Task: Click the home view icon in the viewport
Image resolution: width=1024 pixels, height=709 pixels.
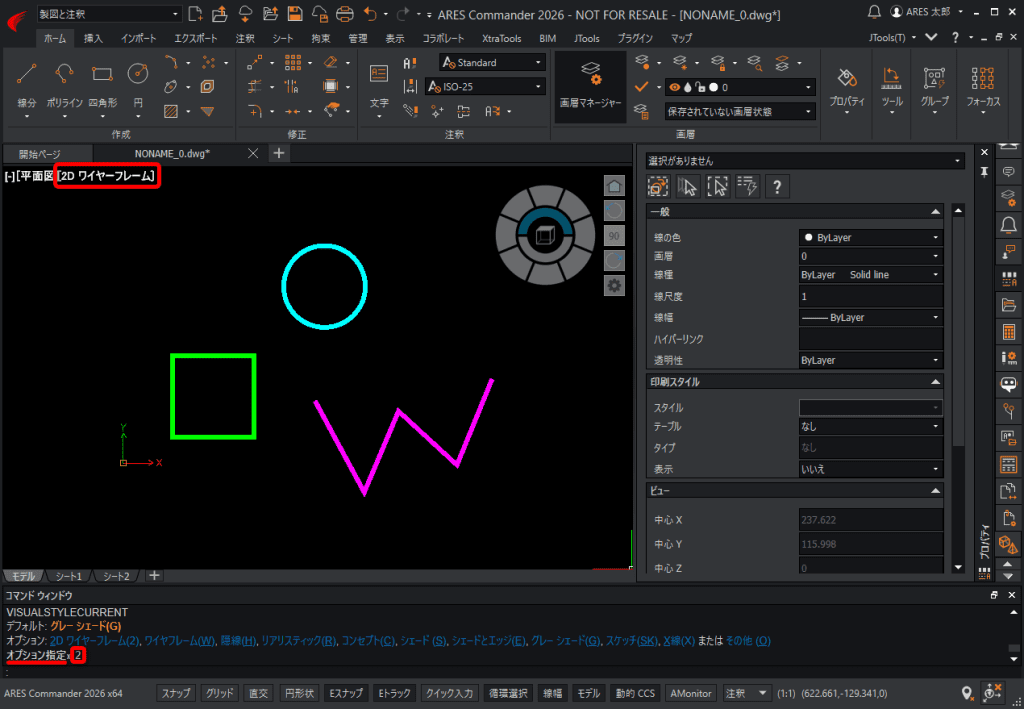Action: [x=615, y=185]
